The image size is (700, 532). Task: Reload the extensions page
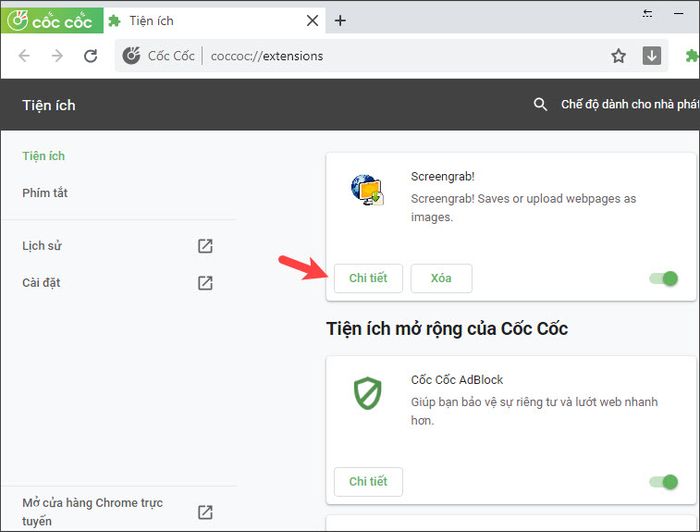pyautogui.click(x=91, y=56)
